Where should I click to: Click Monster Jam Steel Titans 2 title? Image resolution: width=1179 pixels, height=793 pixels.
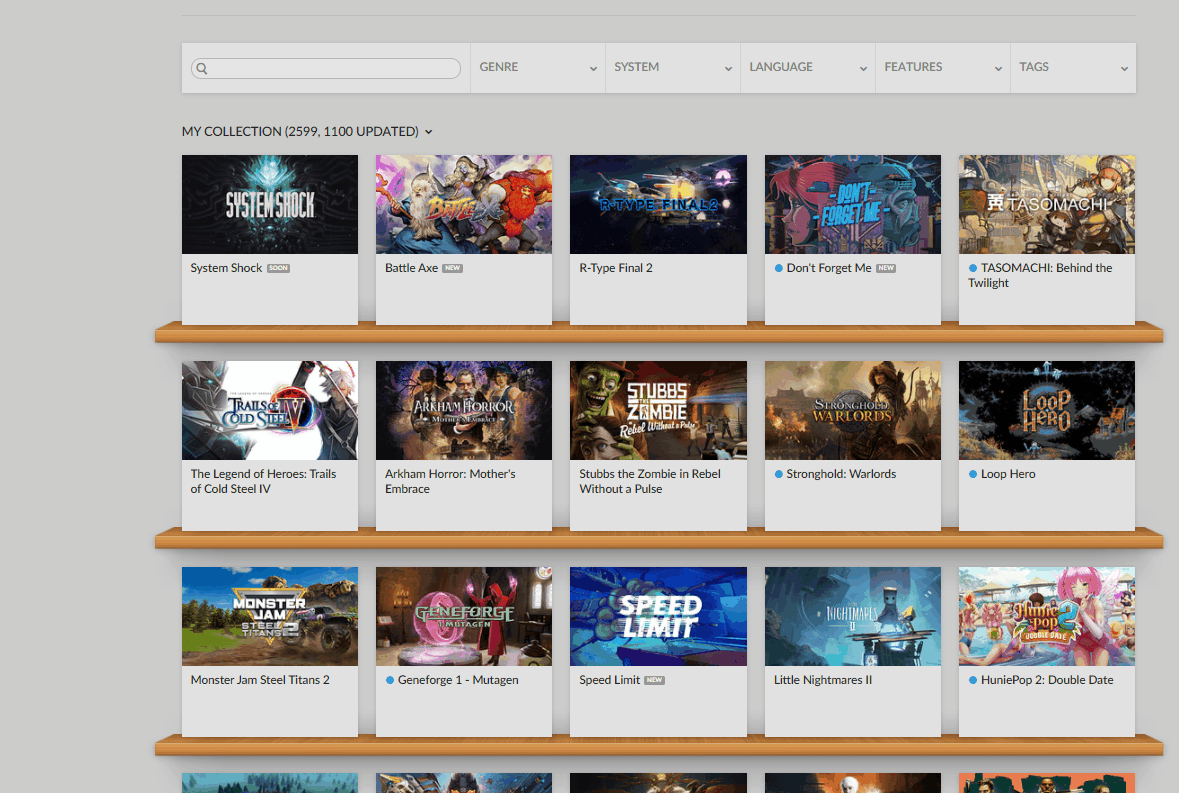click(260, 680)
